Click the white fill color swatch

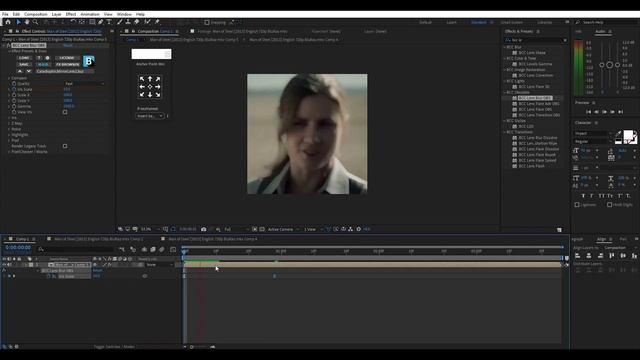click(x=628, y=135)
